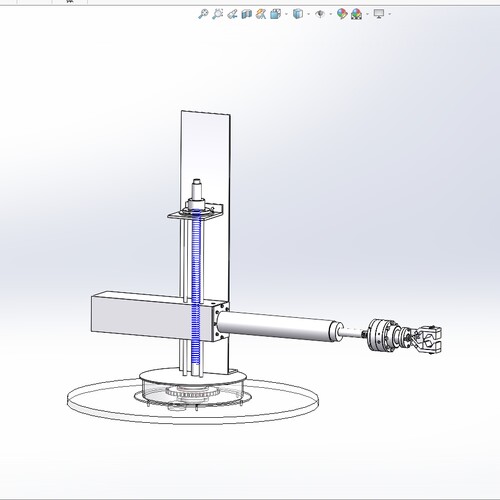Click the Apply Scene icon
Viewport: 500px width, 500px height.
(356, 14)
